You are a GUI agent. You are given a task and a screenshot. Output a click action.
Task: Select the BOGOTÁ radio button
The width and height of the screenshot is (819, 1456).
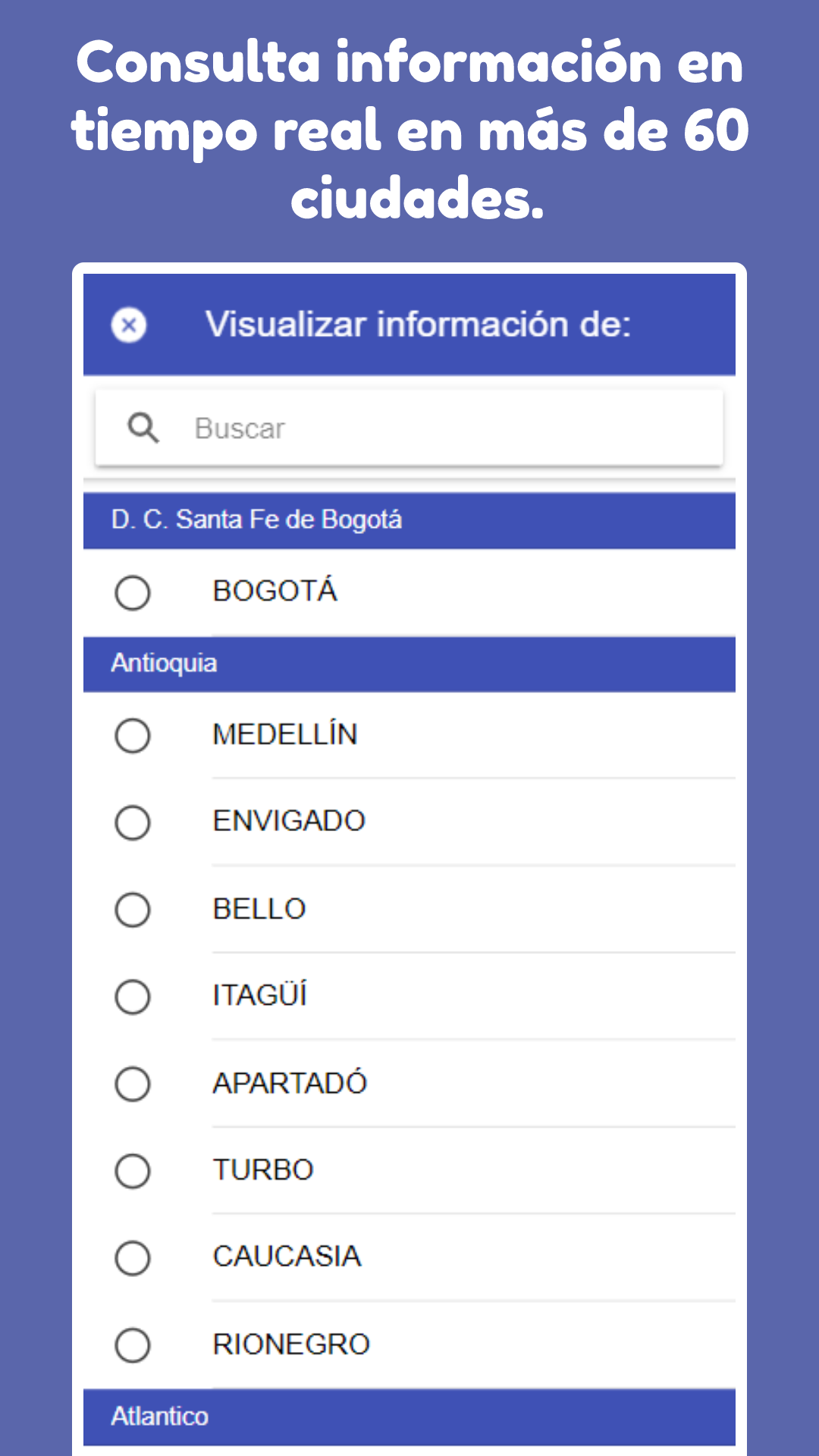click(133, 592)
